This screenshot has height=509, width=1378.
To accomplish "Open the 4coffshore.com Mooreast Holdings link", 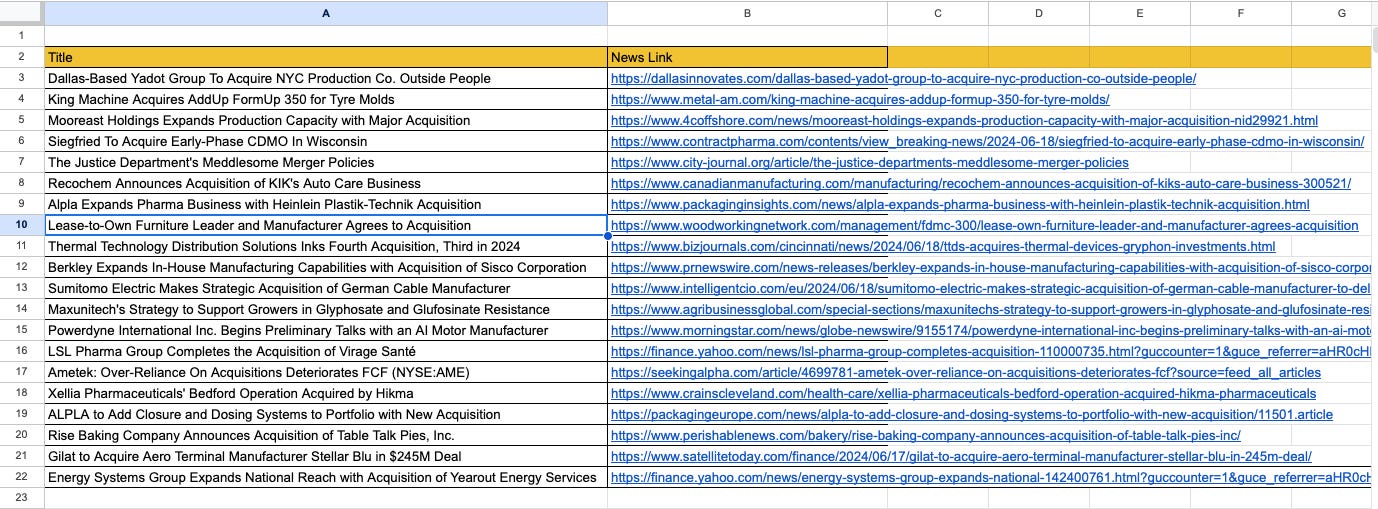I will tap(964, 120).
